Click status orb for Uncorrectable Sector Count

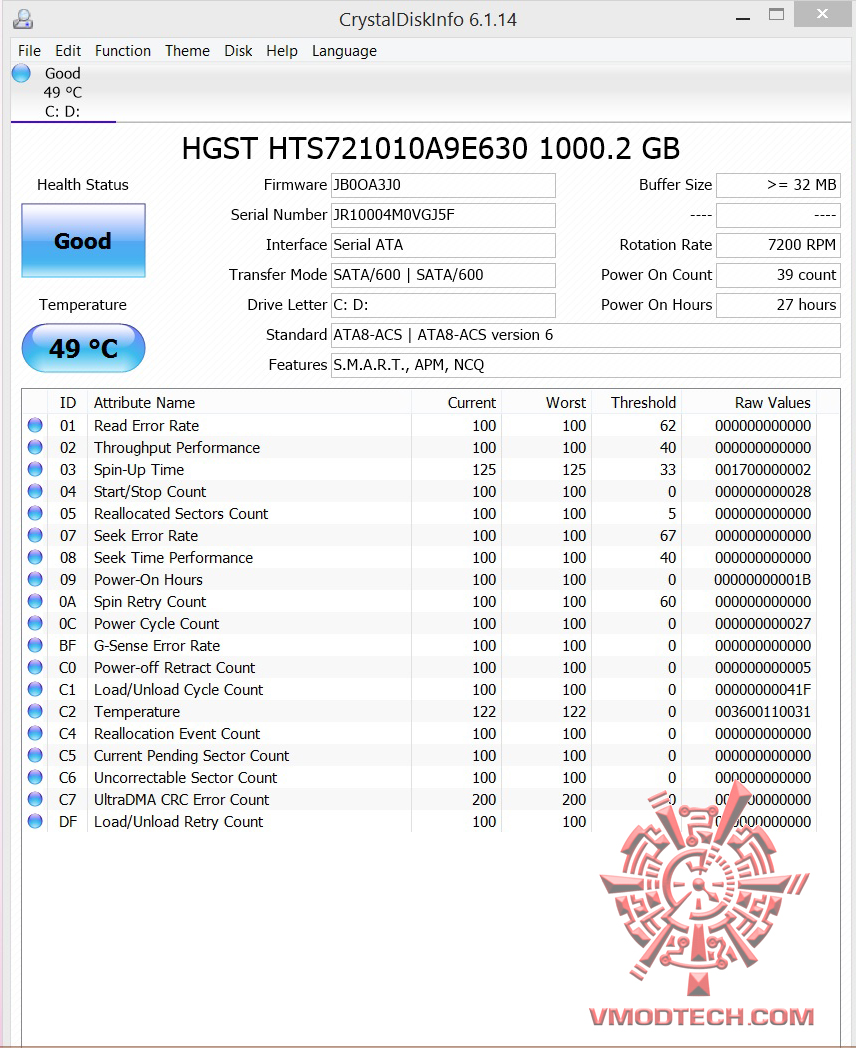tap(35, 777)
